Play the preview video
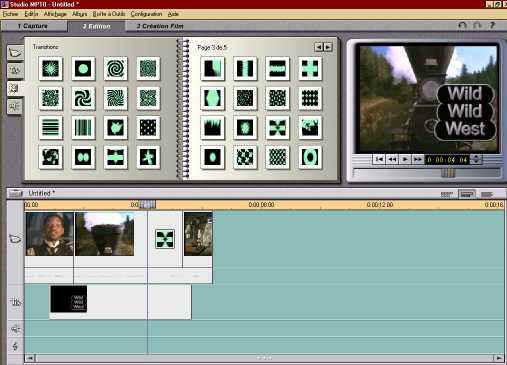The width and height of the screenshot is (507, 365). [405, 160]
